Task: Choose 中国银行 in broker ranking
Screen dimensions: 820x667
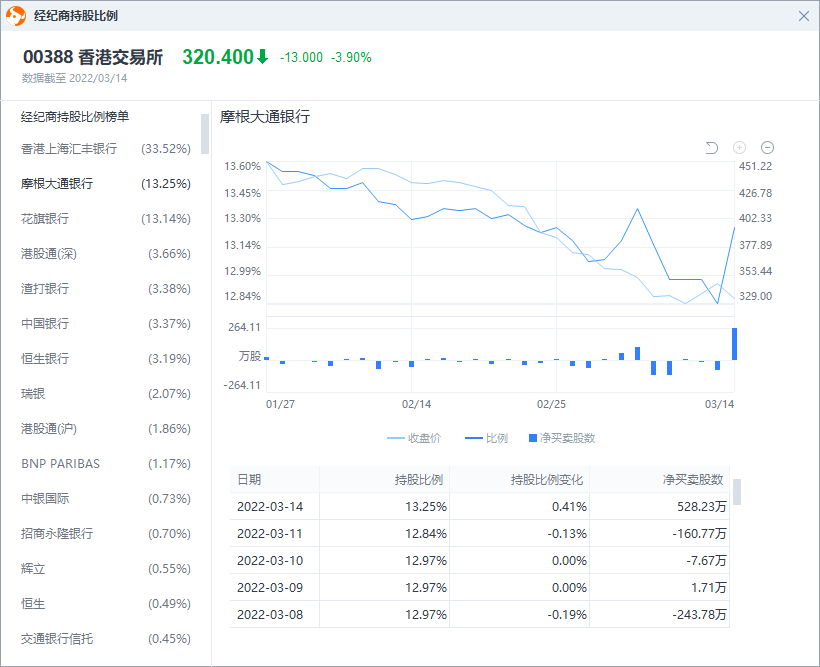Action: [x=105, y=324]
